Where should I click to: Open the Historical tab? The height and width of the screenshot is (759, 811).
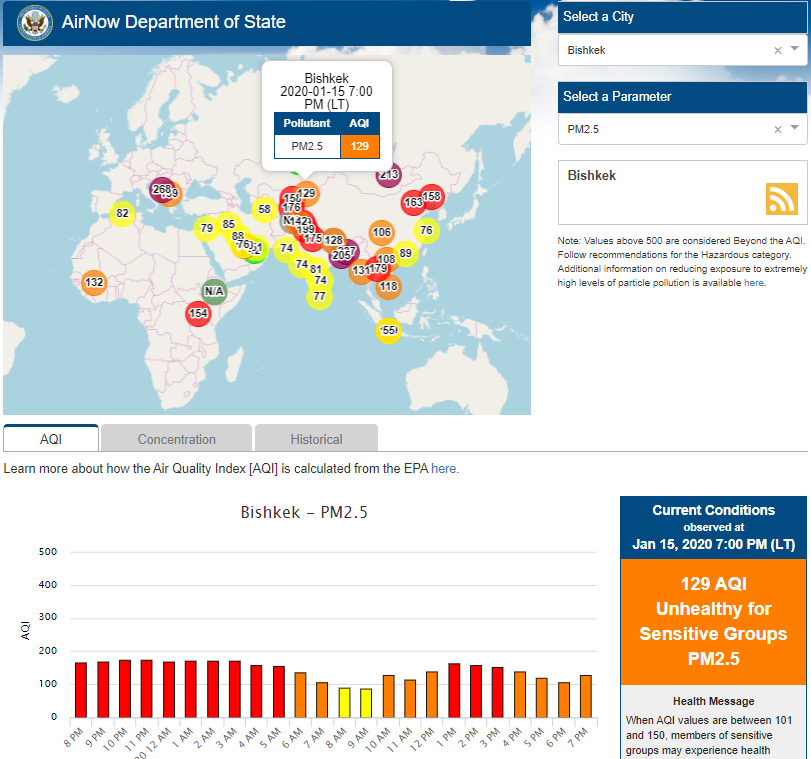coord(316,439)
